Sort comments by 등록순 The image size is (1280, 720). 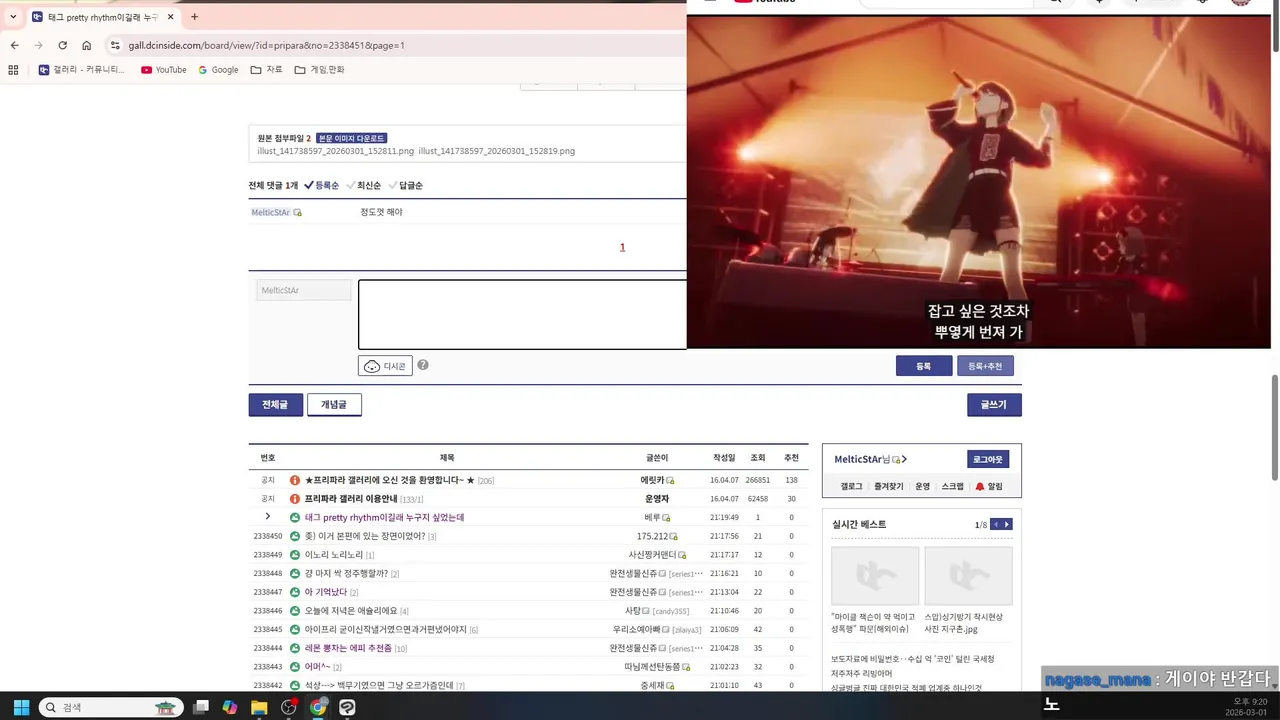click(321, 185)
